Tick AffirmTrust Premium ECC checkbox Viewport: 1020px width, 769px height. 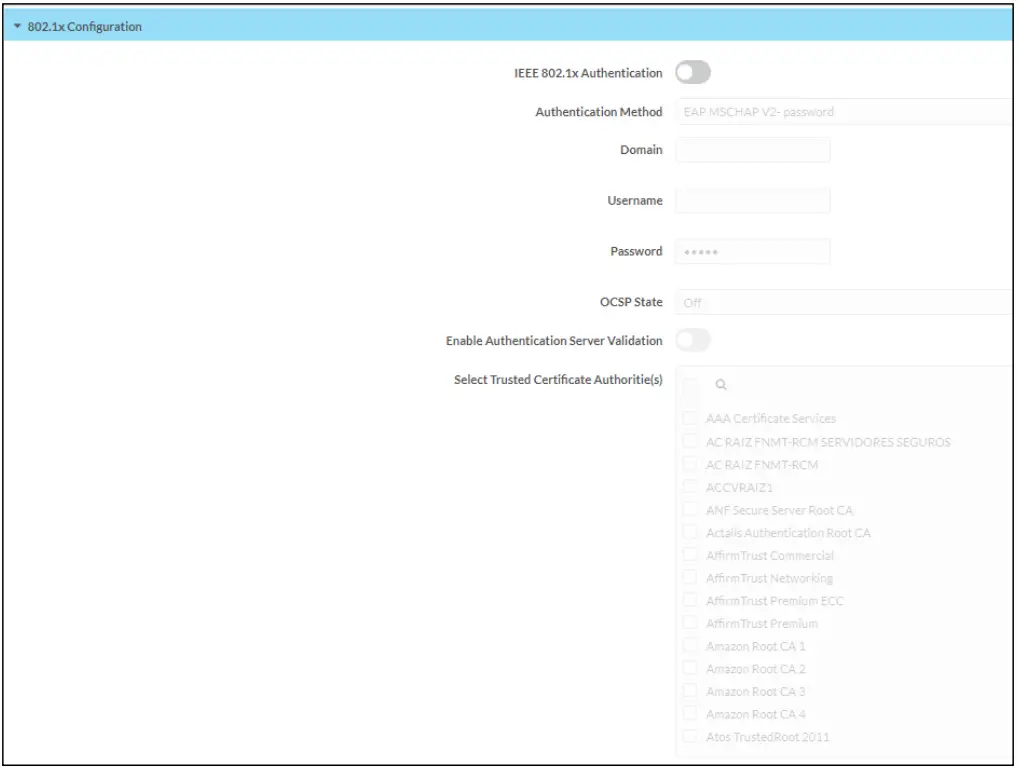(x=690, y=601)
